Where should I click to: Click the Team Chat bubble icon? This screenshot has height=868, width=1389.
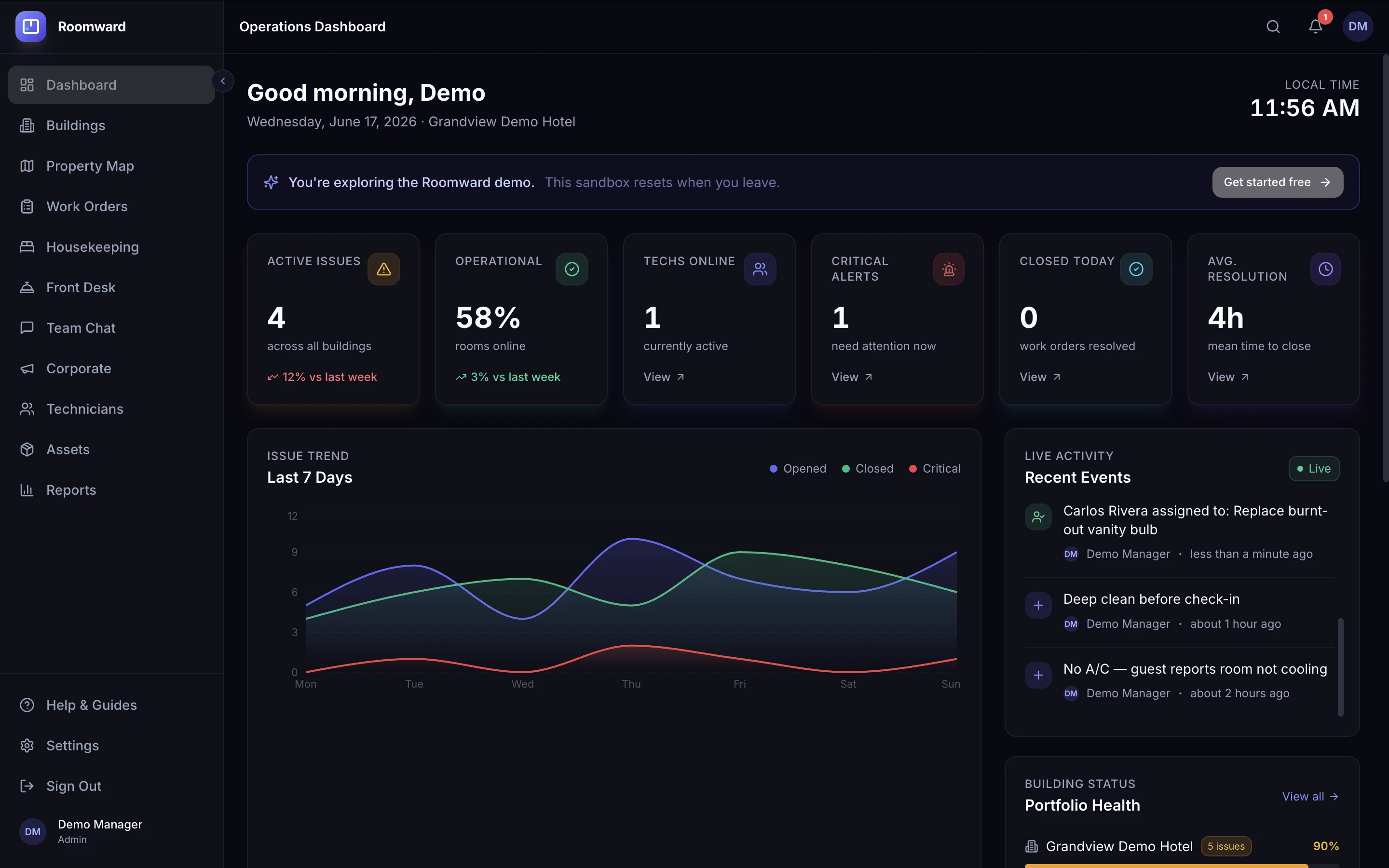27,328
